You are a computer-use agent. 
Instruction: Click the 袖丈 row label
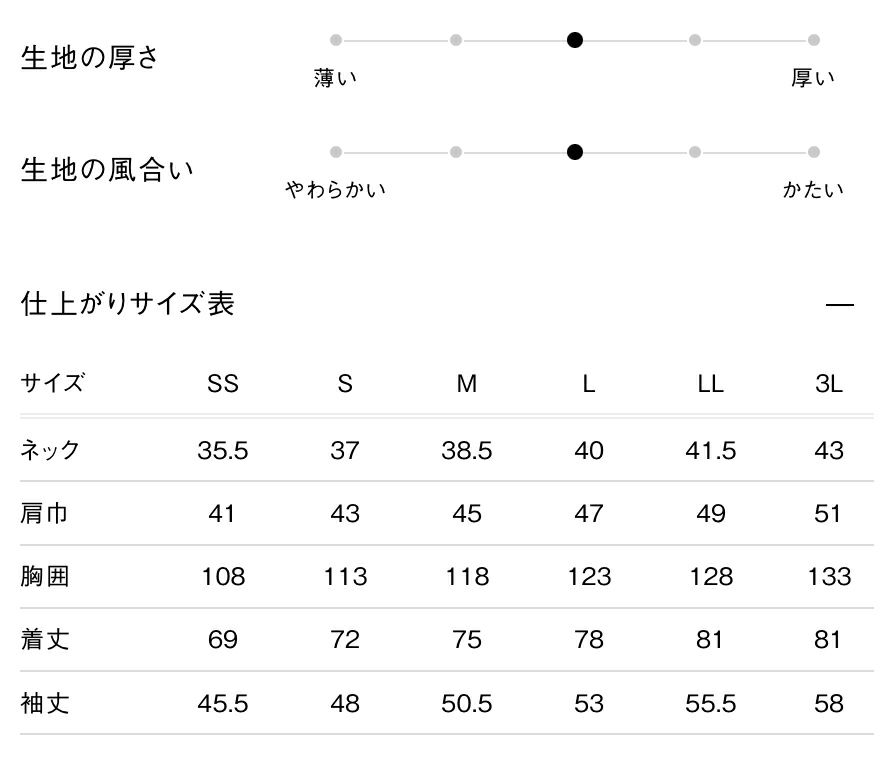[44, 704]
